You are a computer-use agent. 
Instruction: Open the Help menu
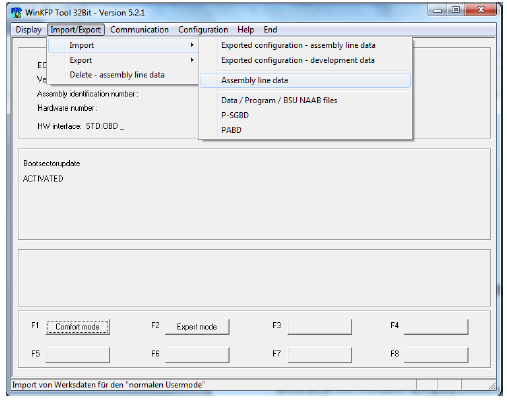click(246, 30)
